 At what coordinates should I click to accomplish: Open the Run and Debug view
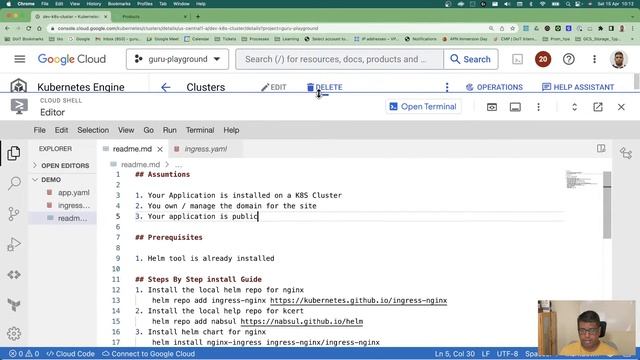click(14, 244)
